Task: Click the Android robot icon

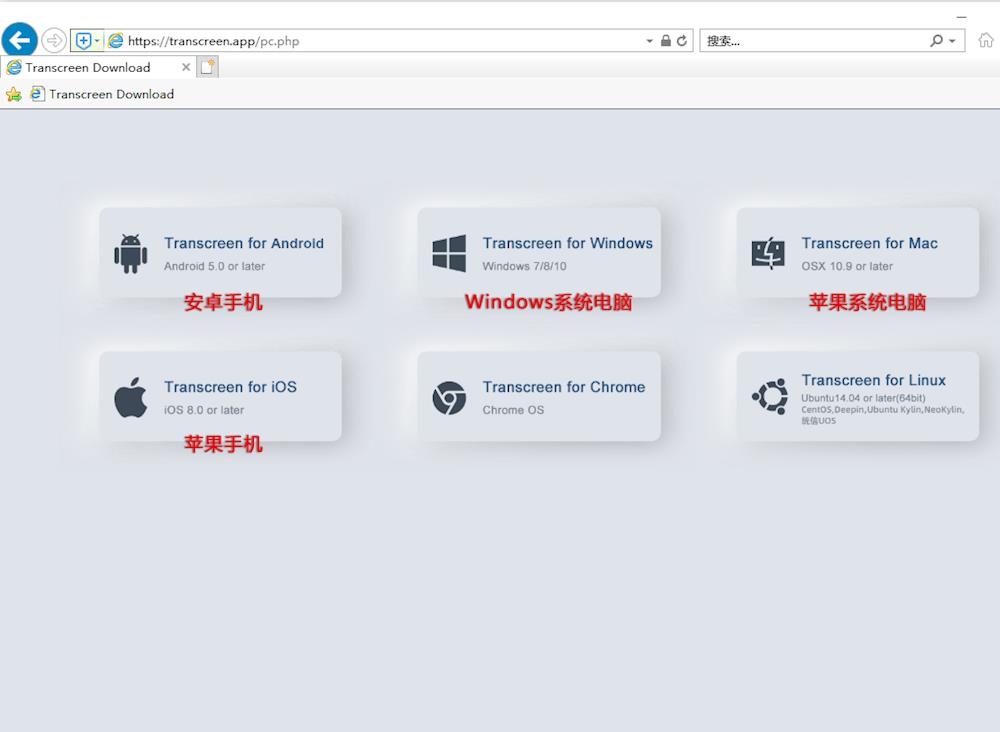Action: tap(131, 253)
